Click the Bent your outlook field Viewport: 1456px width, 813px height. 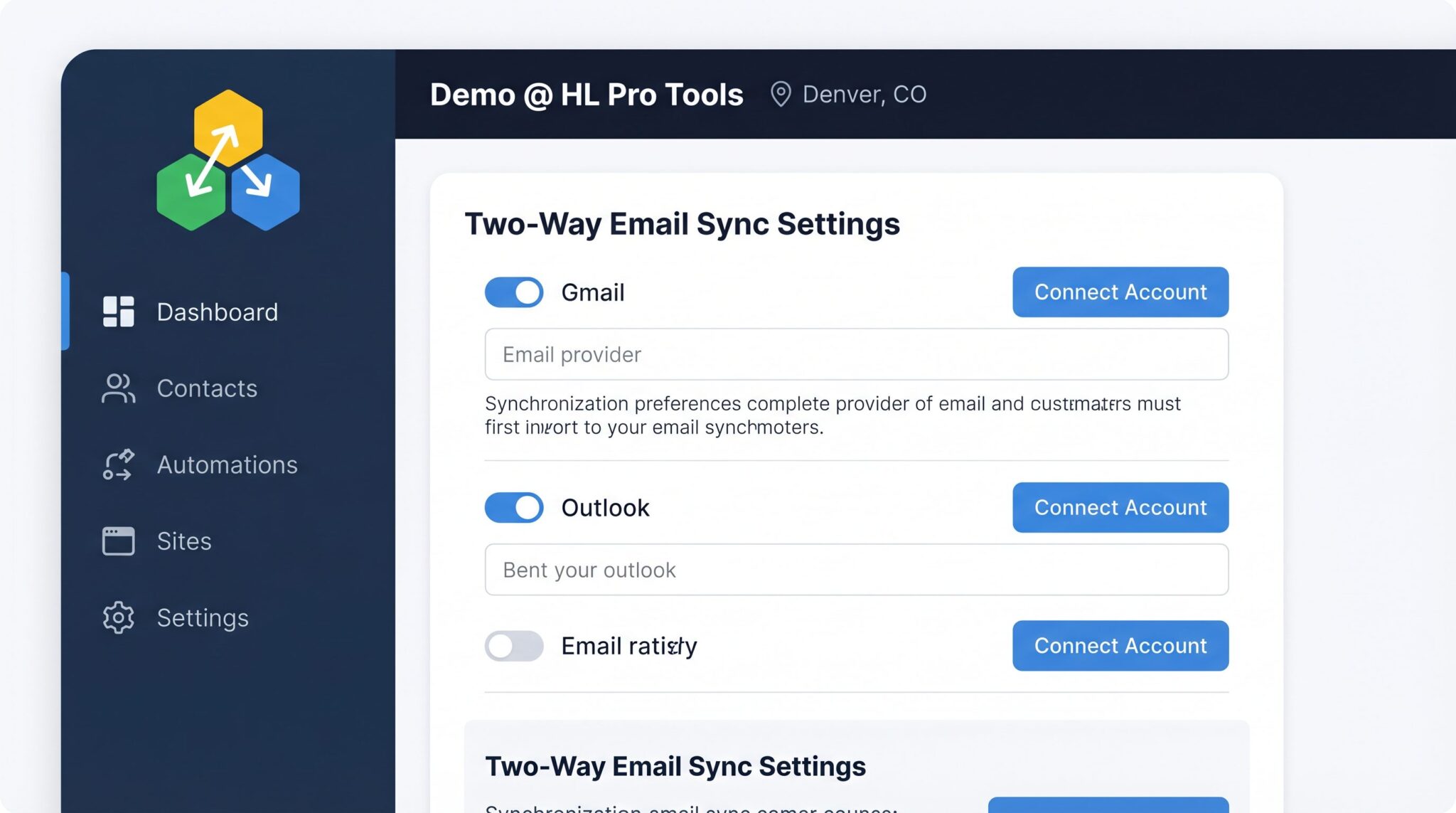[x=857, y=570]
